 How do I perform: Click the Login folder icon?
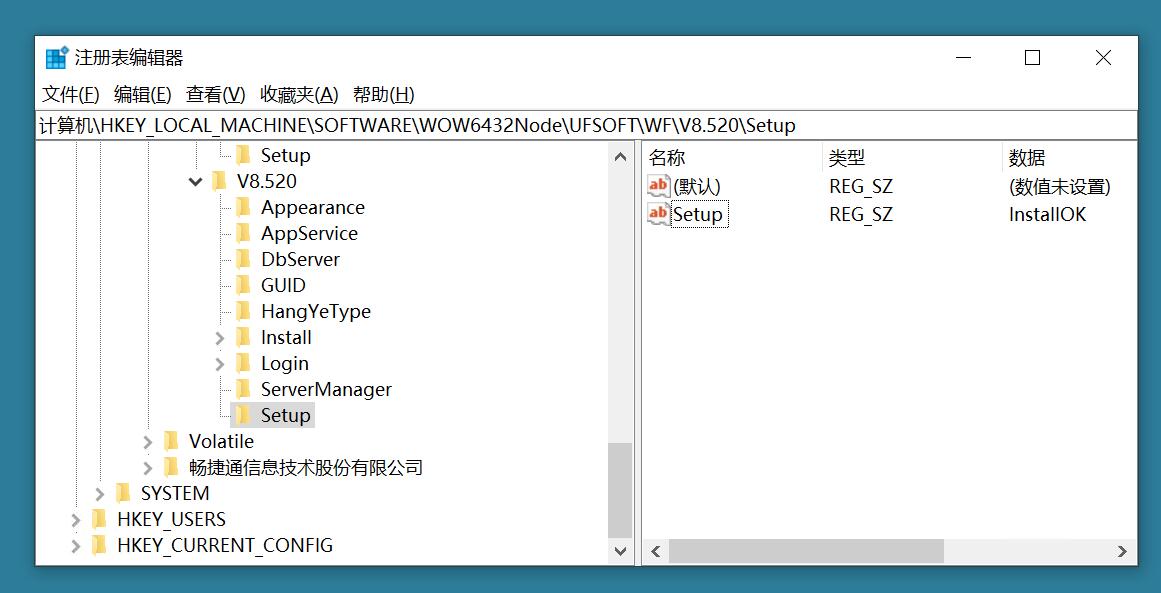[243, 363]
